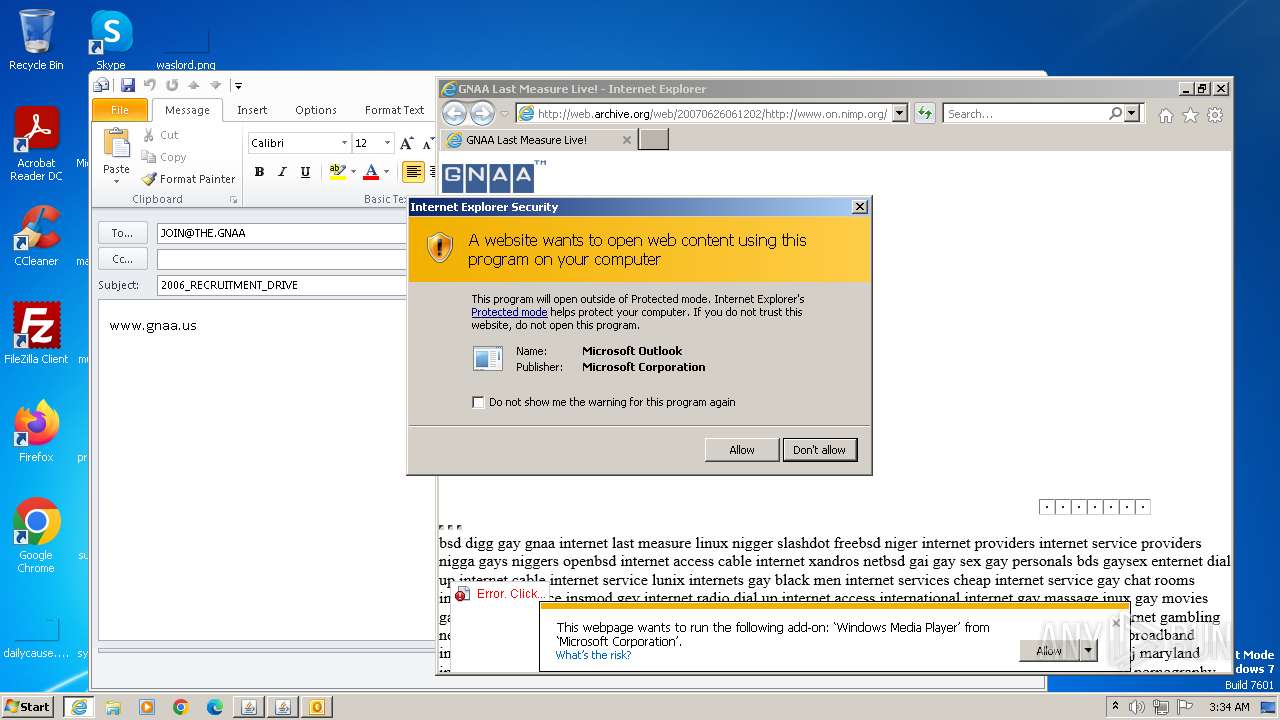Screen dimensions: 1280x720
Task: Open address bar autocomplete dropdown
Action: 899,113
